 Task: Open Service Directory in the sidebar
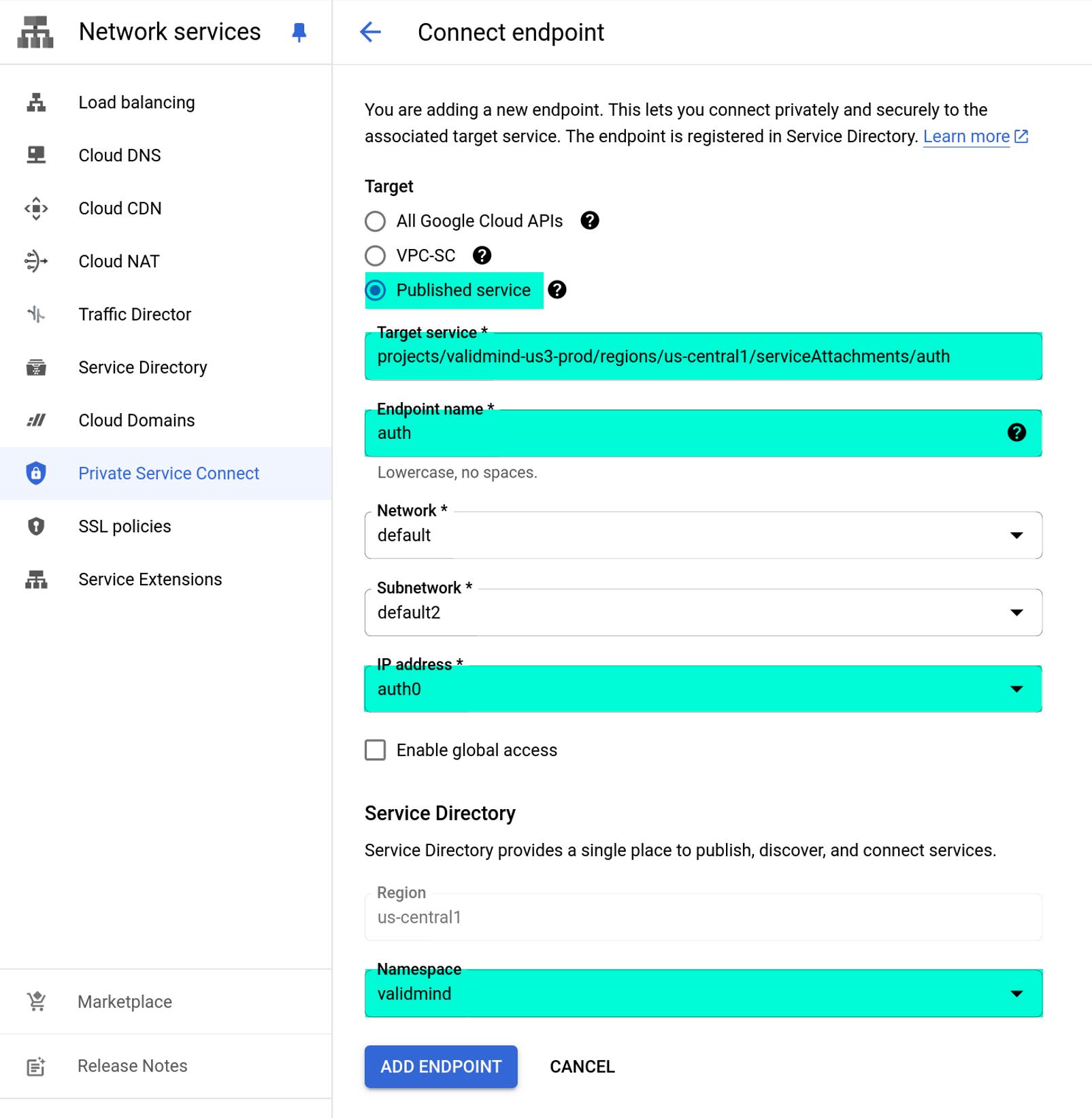142,367
